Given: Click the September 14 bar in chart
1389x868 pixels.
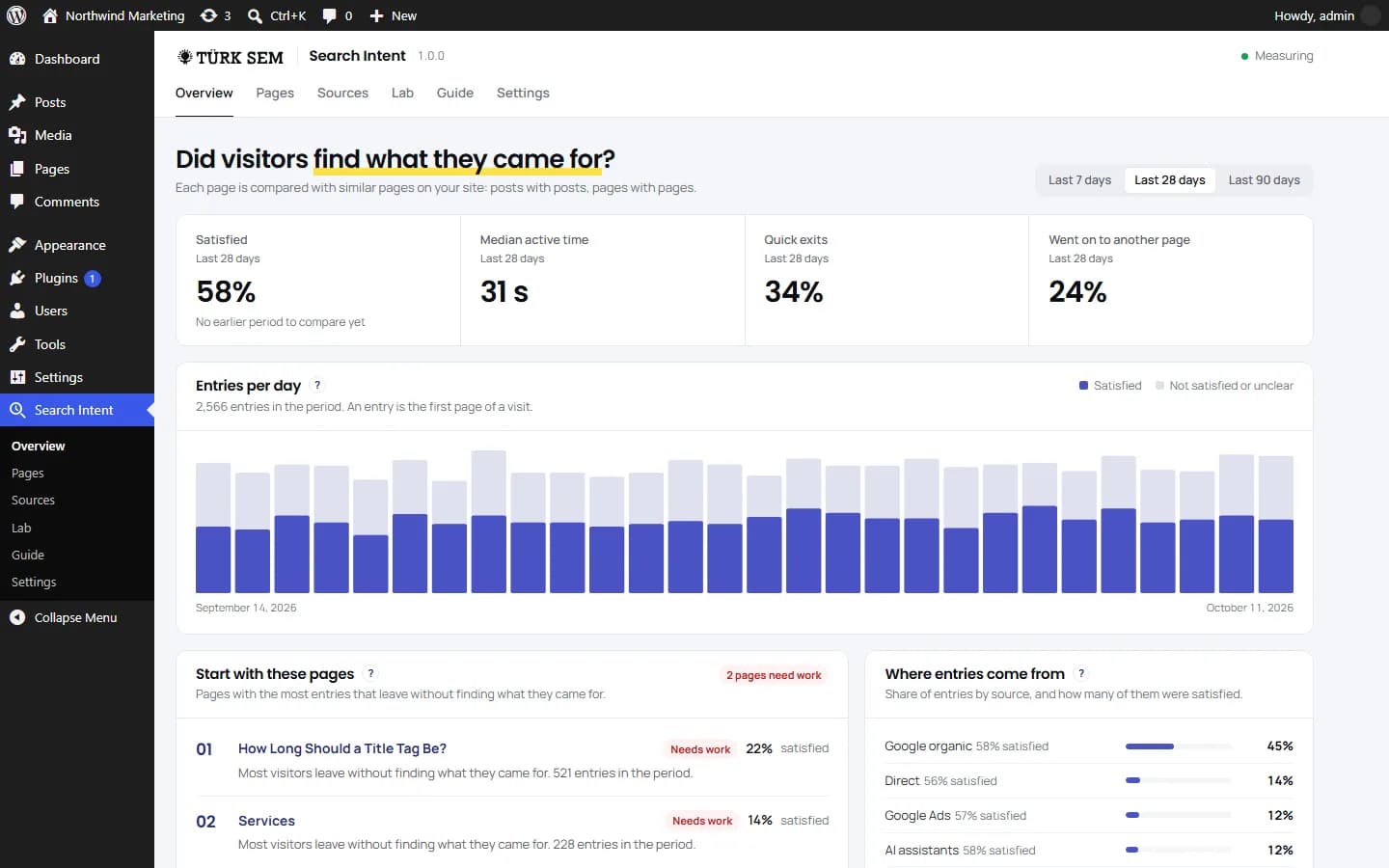Looking at the screenshot, I should 213,528.
